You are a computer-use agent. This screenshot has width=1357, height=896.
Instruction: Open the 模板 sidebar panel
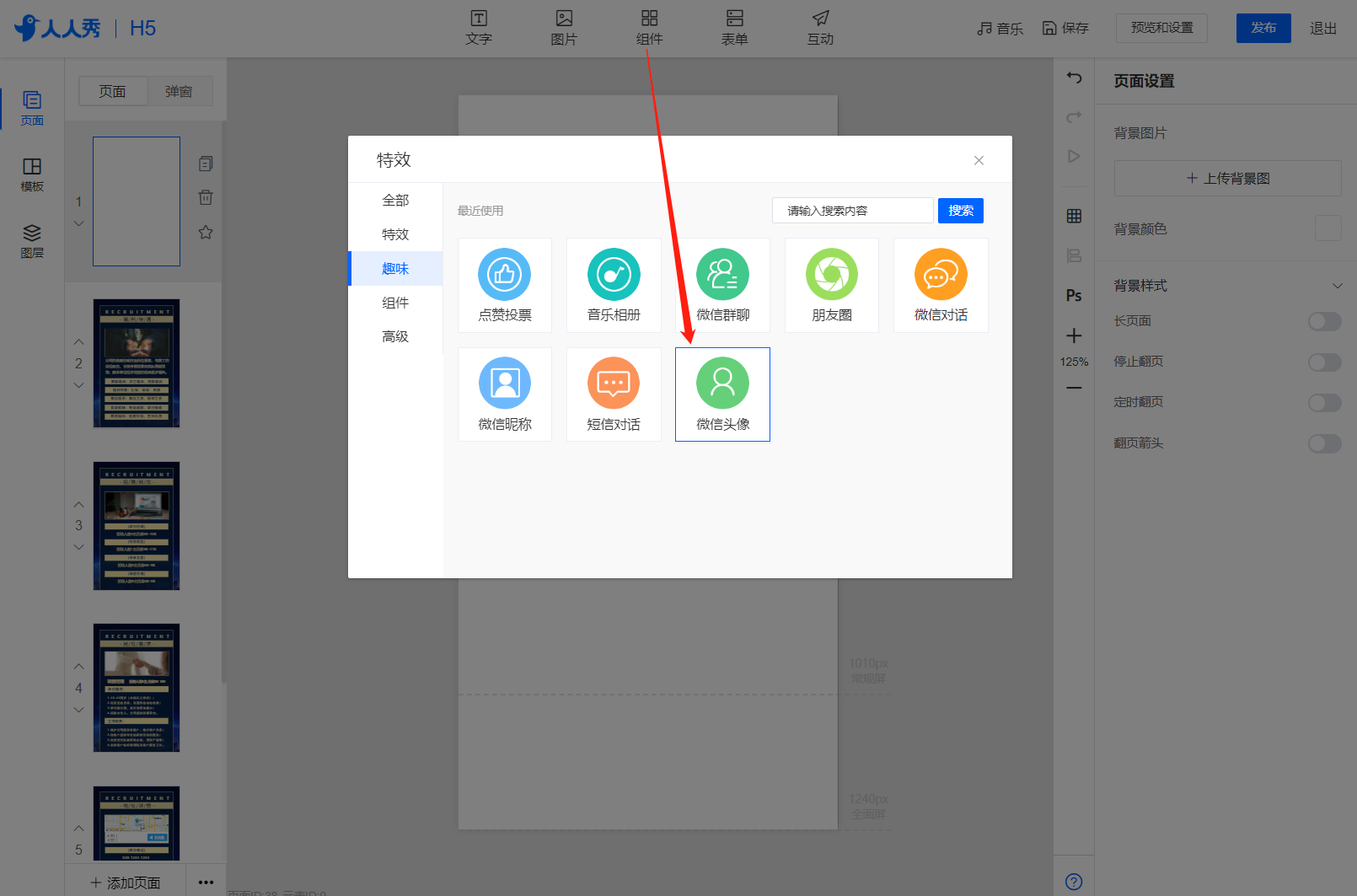coord(32,174)
